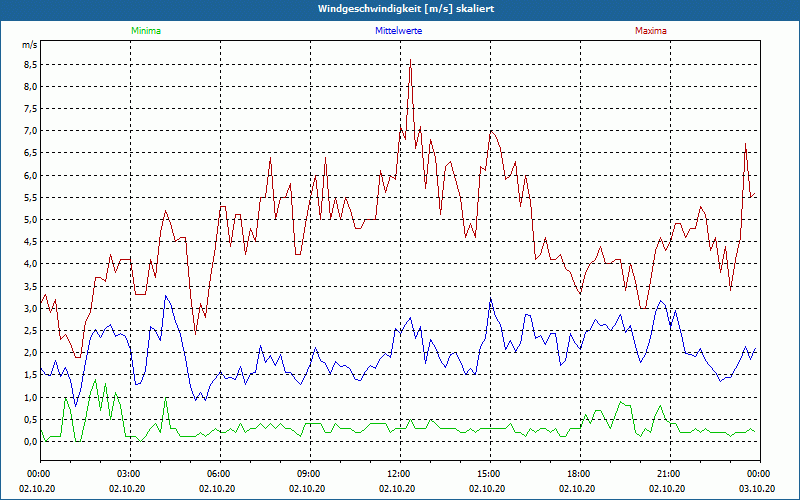Click the 6,0 y-axis value

(x=30, y=176)
